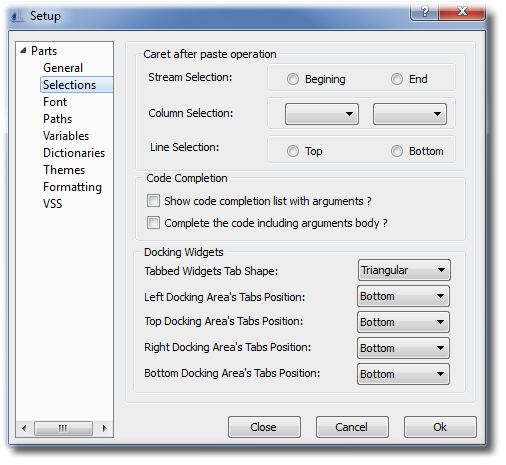This screenshot has height=465, width=506.
Task: Click Caret after paste operation heading
Action: click(x=210, y=54)
